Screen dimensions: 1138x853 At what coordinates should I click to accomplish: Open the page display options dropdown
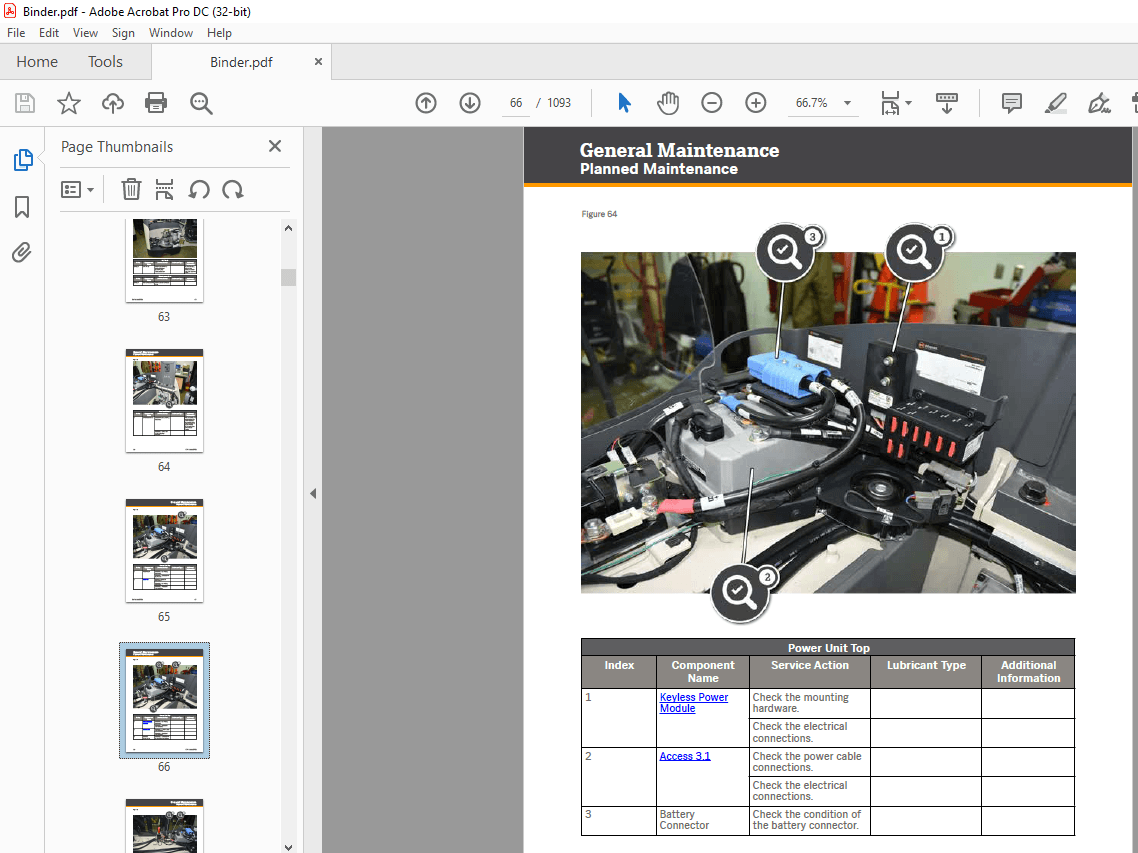pos(906,103)
